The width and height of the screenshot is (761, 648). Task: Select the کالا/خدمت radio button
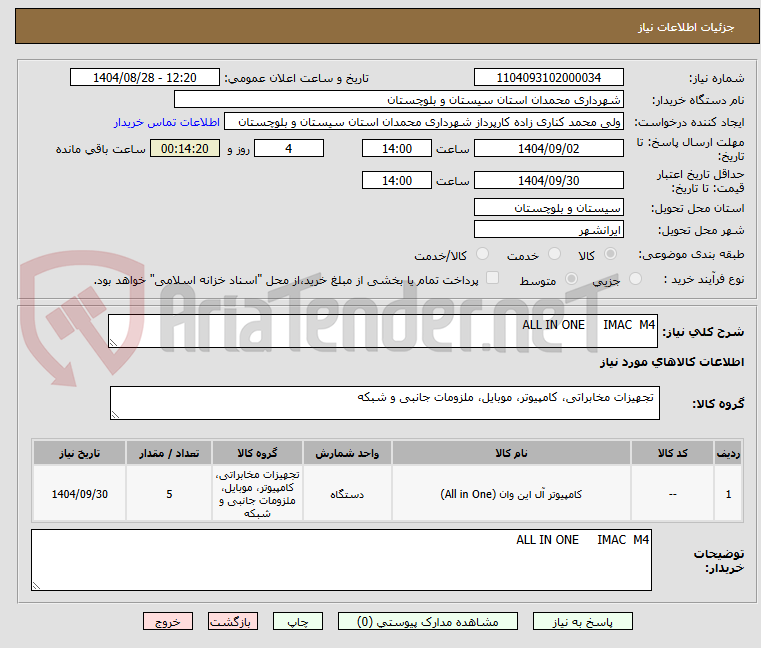tap(482, 254)
